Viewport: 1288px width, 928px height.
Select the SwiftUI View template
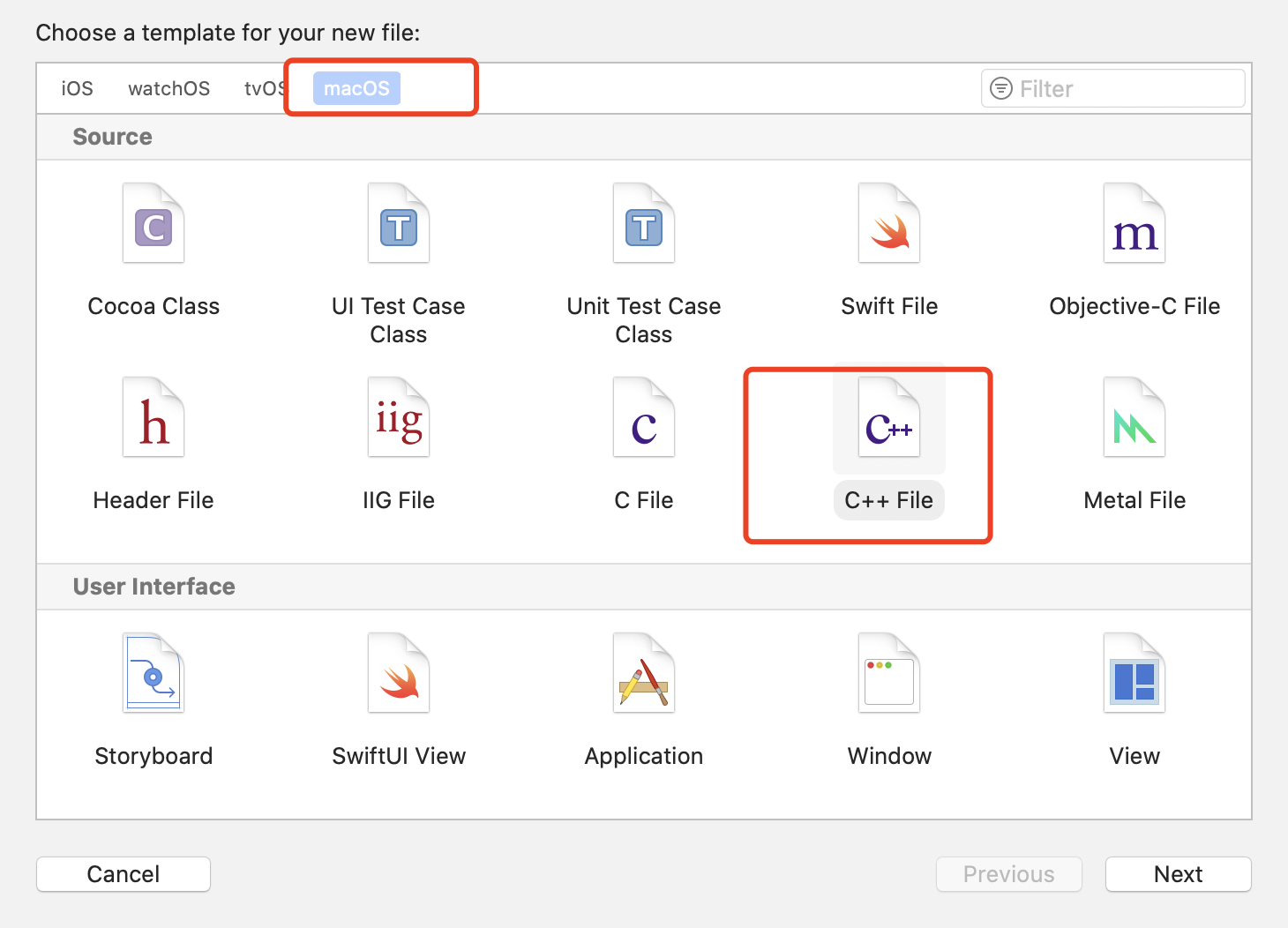coord(399,674)
